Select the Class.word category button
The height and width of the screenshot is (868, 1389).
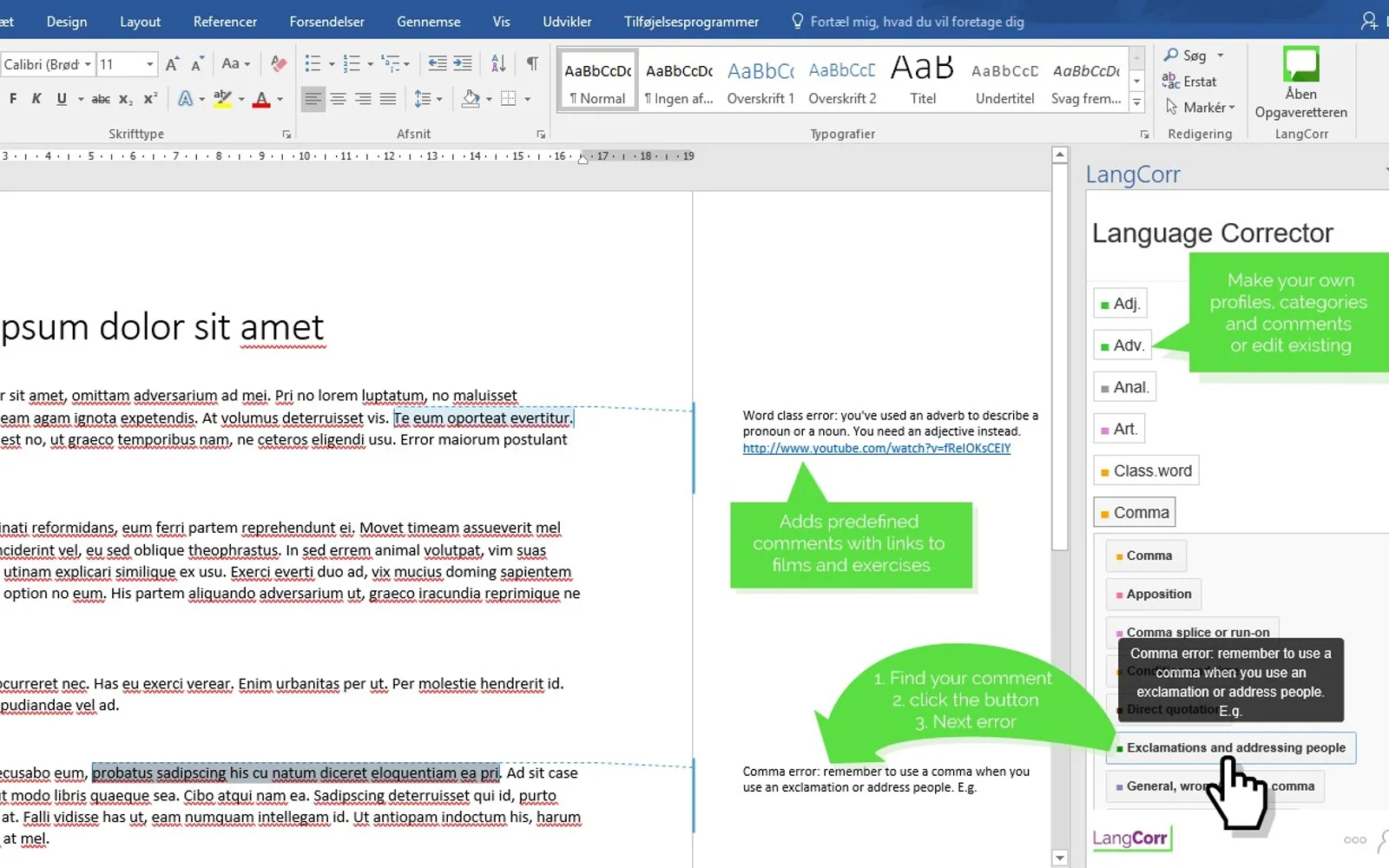click(x=1145, y=470)
